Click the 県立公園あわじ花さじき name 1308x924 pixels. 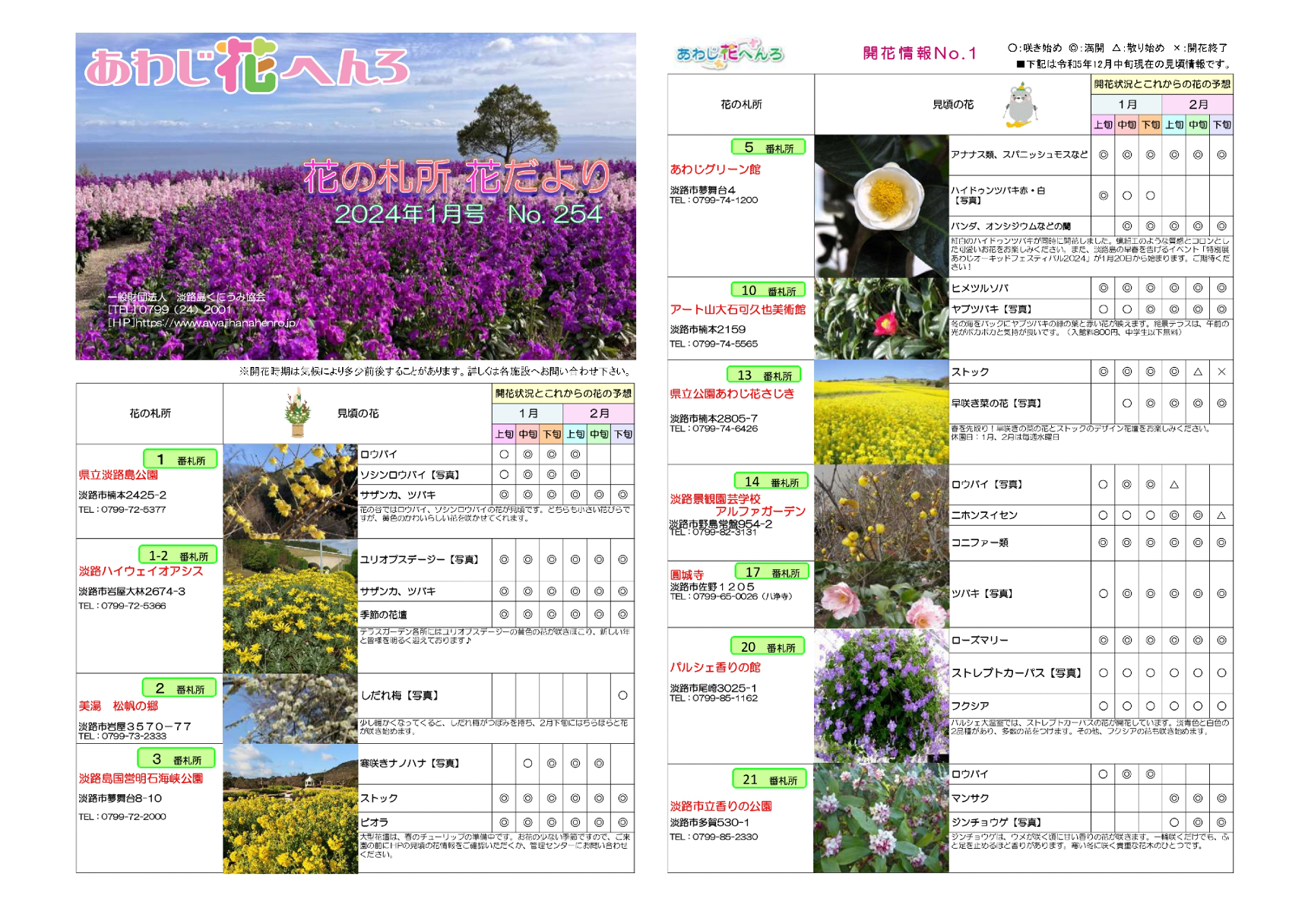732,394
